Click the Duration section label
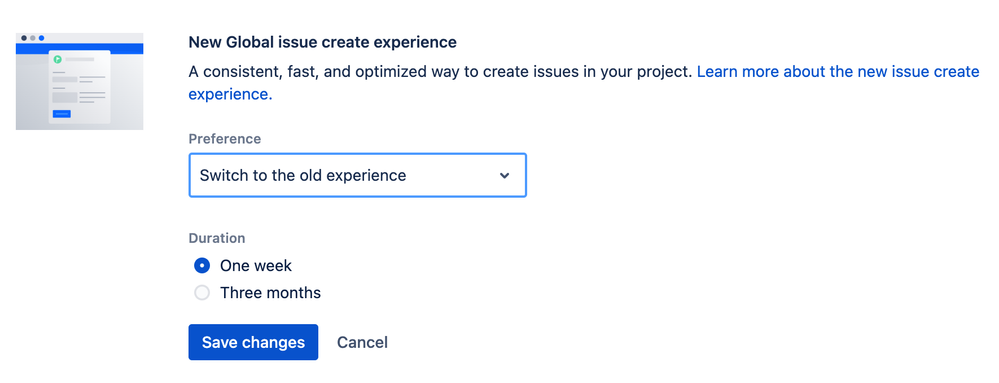The height and width of the screenshot is (383, 999). point(217,238)
